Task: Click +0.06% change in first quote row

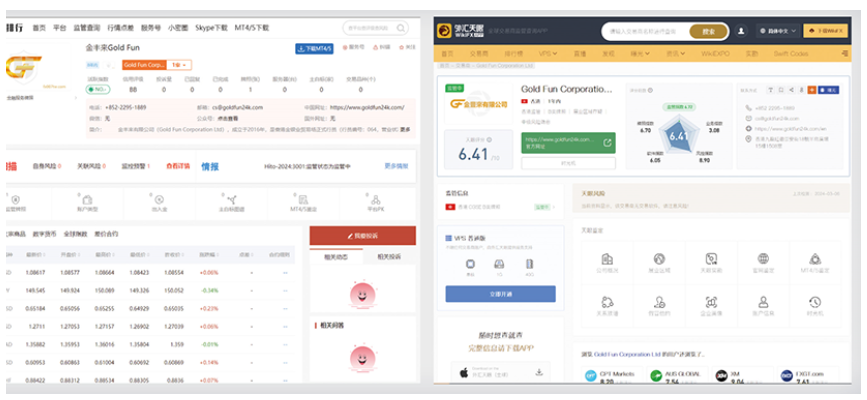Action: point(208,273)
